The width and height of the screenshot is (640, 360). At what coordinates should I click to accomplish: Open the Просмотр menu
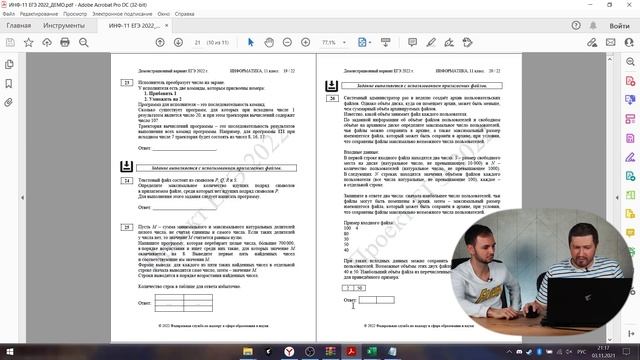[x=75, y=14]
